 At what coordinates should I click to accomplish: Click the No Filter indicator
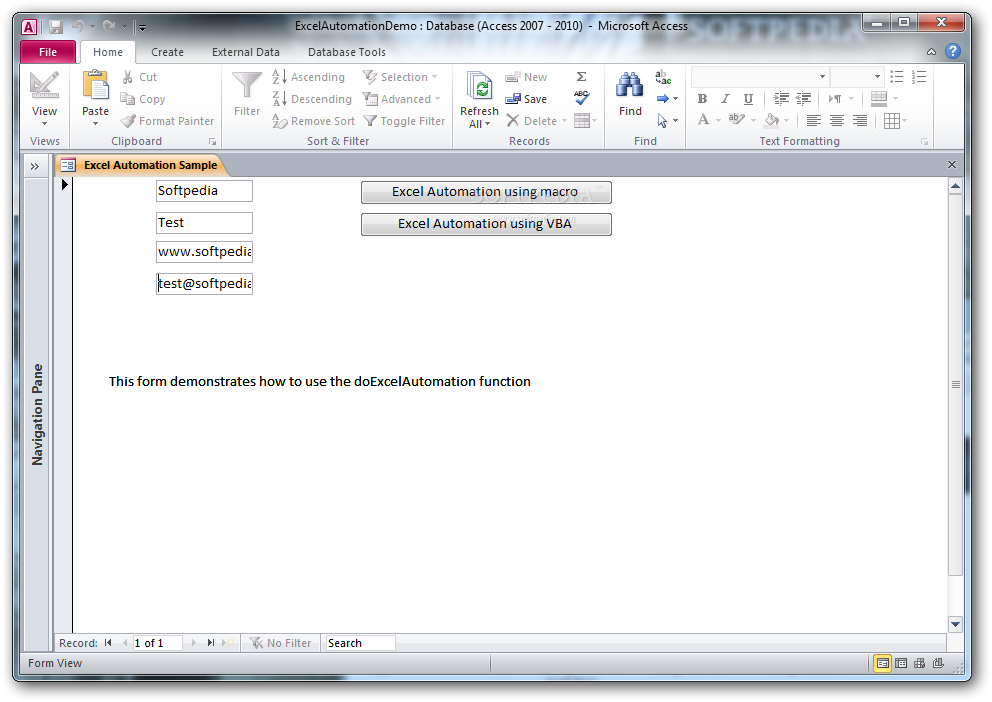[x=281, y=643]
